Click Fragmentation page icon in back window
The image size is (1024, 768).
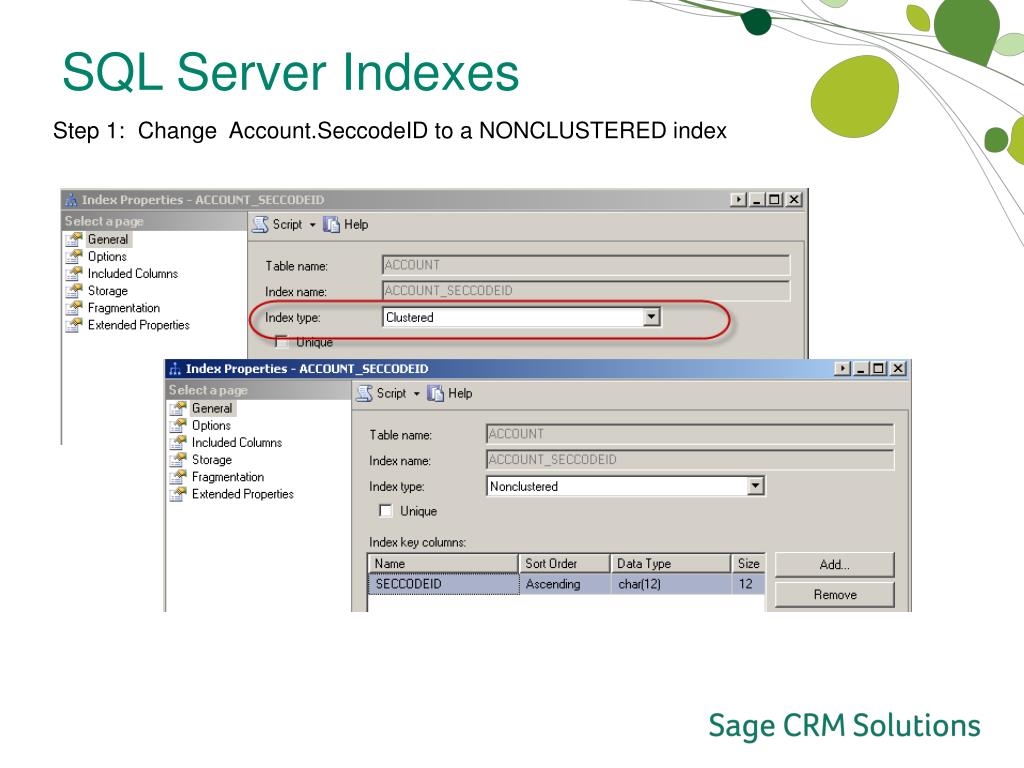[74, 308]
